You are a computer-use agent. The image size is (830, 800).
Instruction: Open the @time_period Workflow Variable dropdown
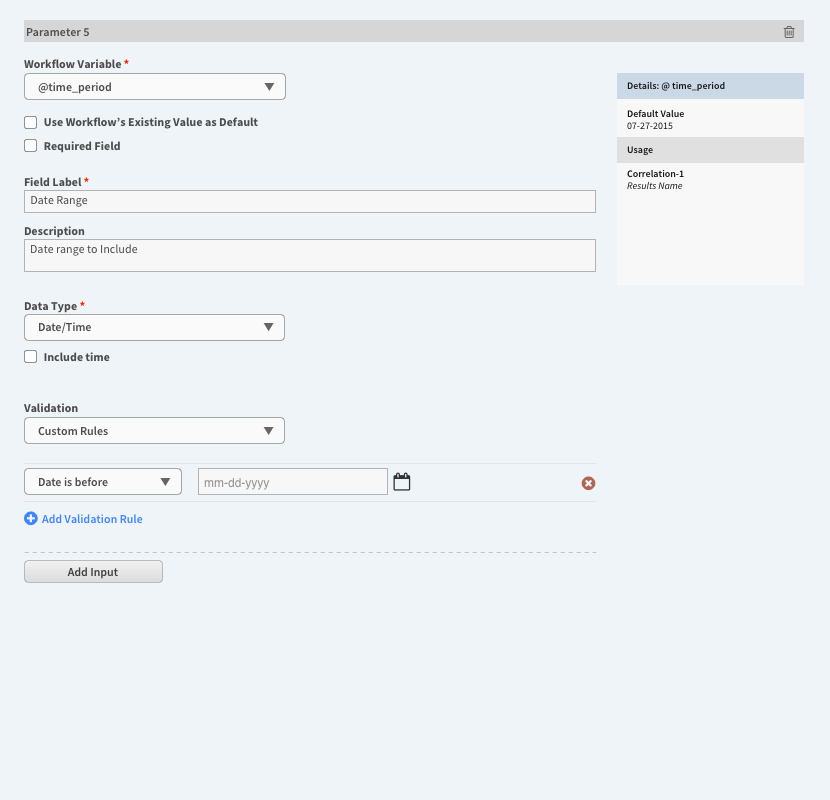(155, 87)
